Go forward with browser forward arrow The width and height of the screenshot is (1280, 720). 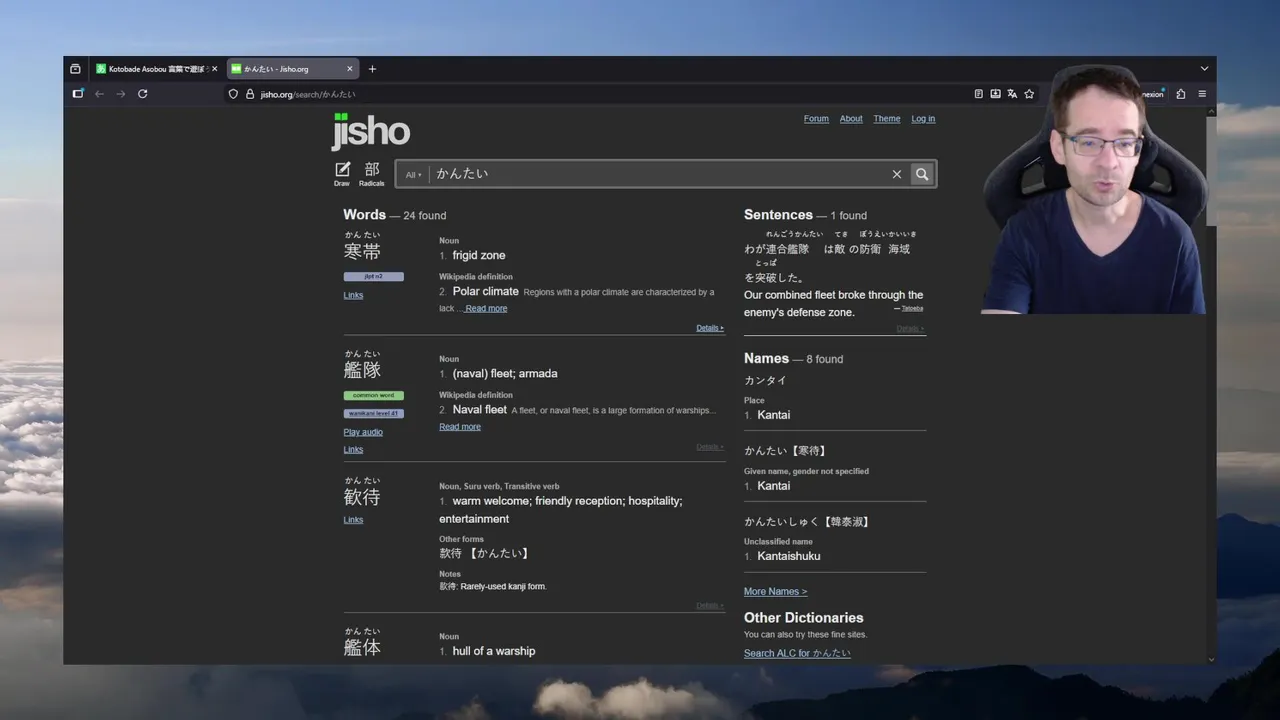pyautogui.click(x=121, y=94)
